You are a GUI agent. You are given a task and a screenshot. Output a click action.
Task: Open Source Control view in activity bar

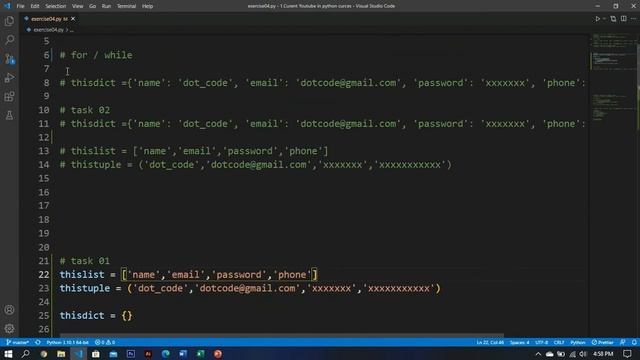click(9, 59)
